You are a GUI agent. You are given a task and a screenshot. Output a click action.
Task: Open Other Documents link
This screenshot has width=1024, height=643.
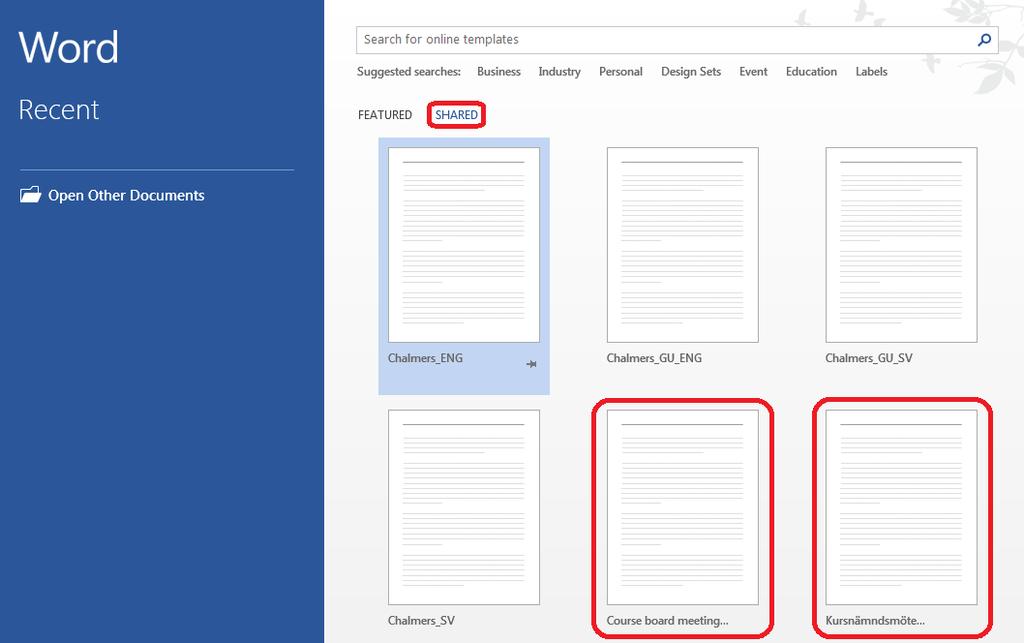coord(126,195)
